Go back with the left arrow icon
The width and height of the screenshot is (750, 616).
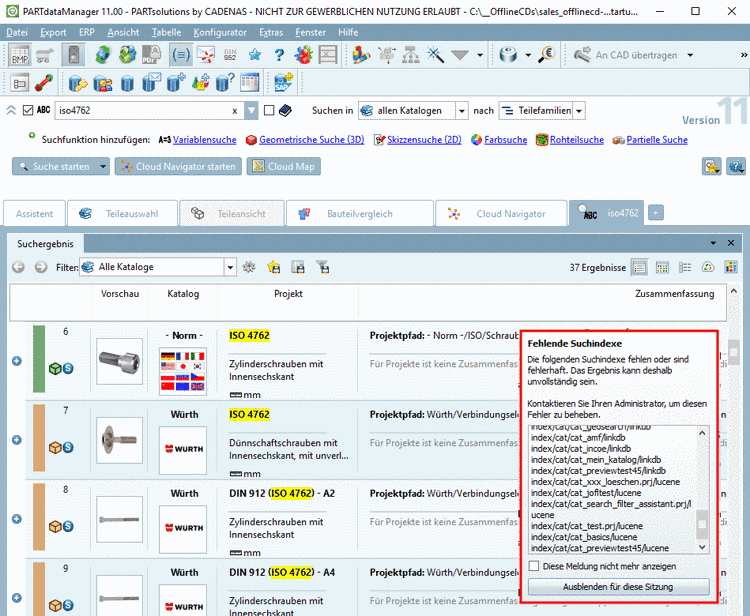(18, 267)
